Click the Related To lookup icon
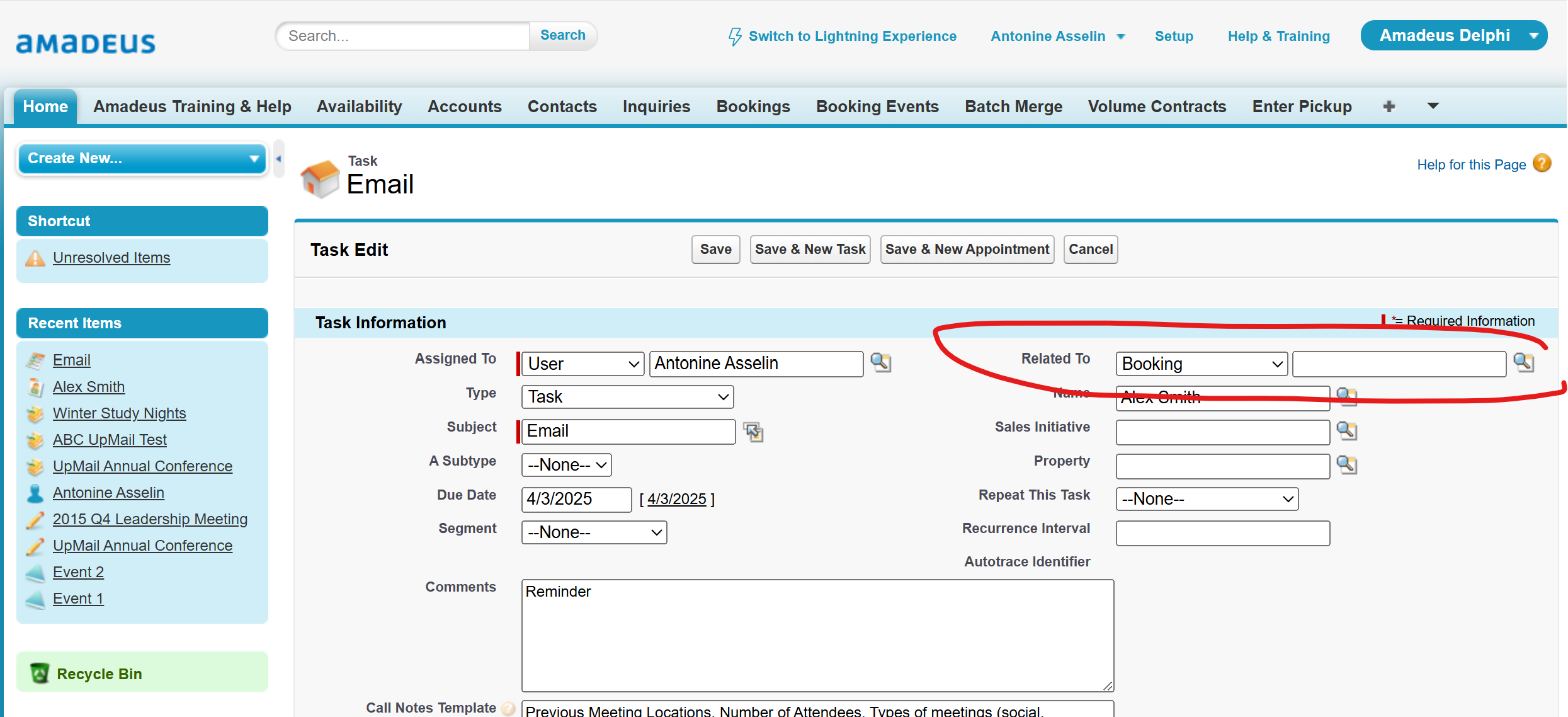The image size is (1568, 717). point(1524,362)
